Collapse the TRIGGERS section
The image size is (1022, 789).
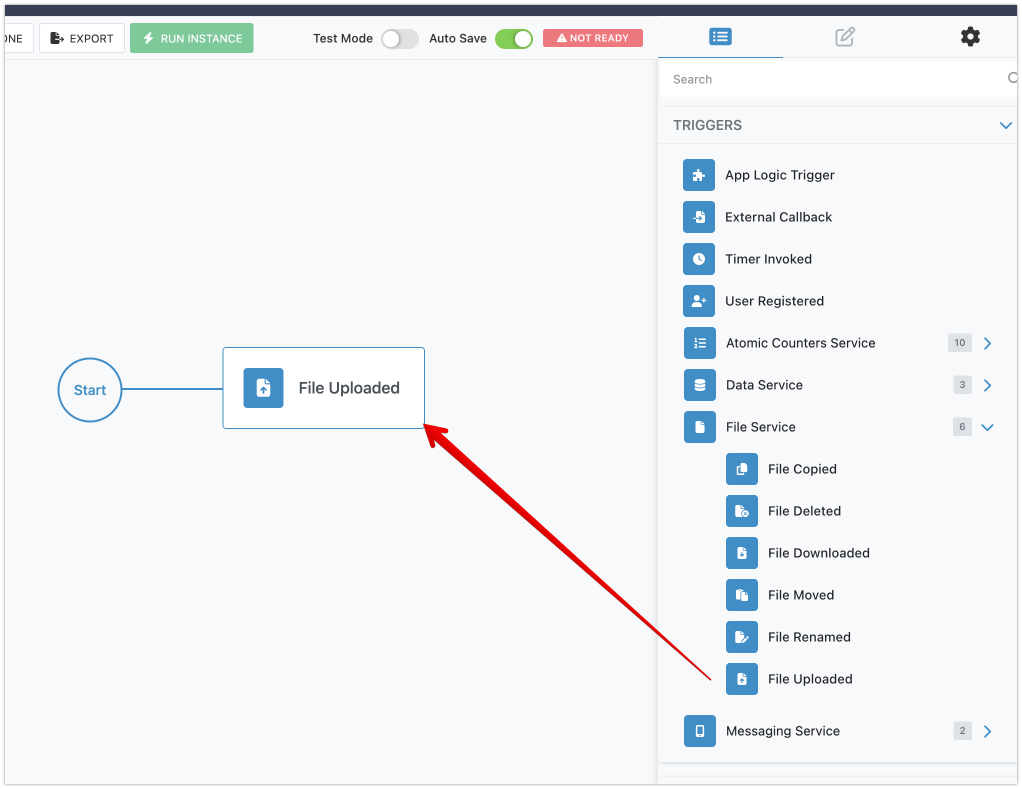click(1005, 125)
